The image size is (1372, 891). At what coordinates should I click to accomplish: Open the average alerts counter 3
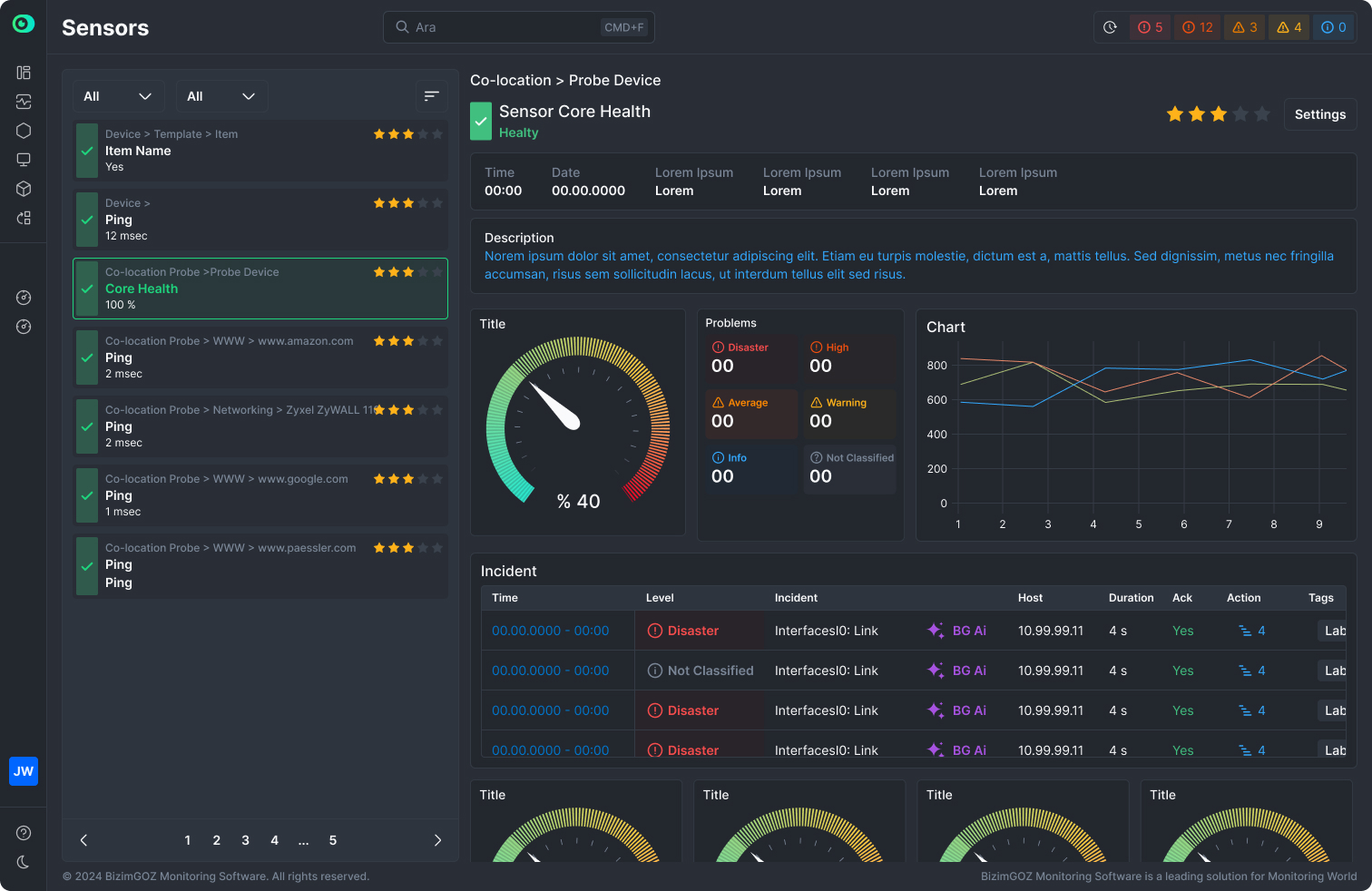[x=1245, y=27]
